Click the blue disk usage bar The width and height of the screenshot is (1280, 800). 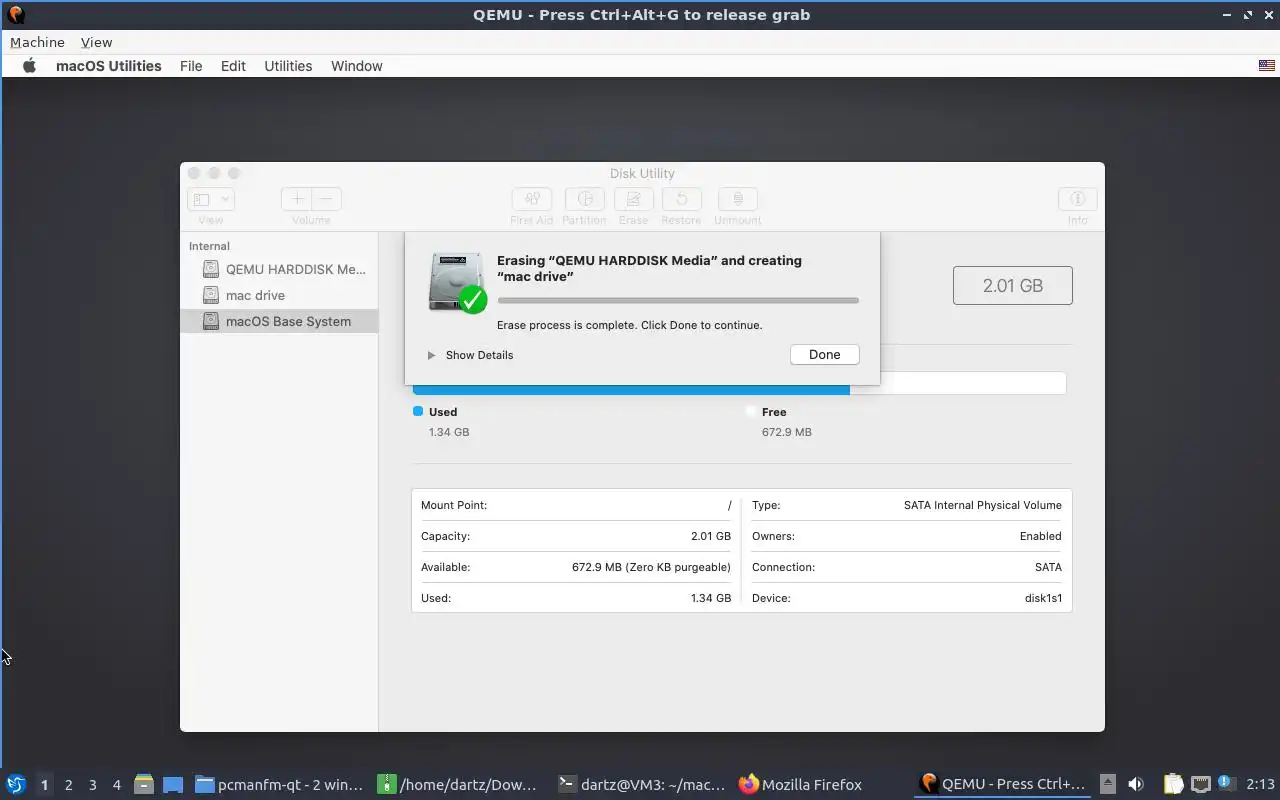pos(631,389)
